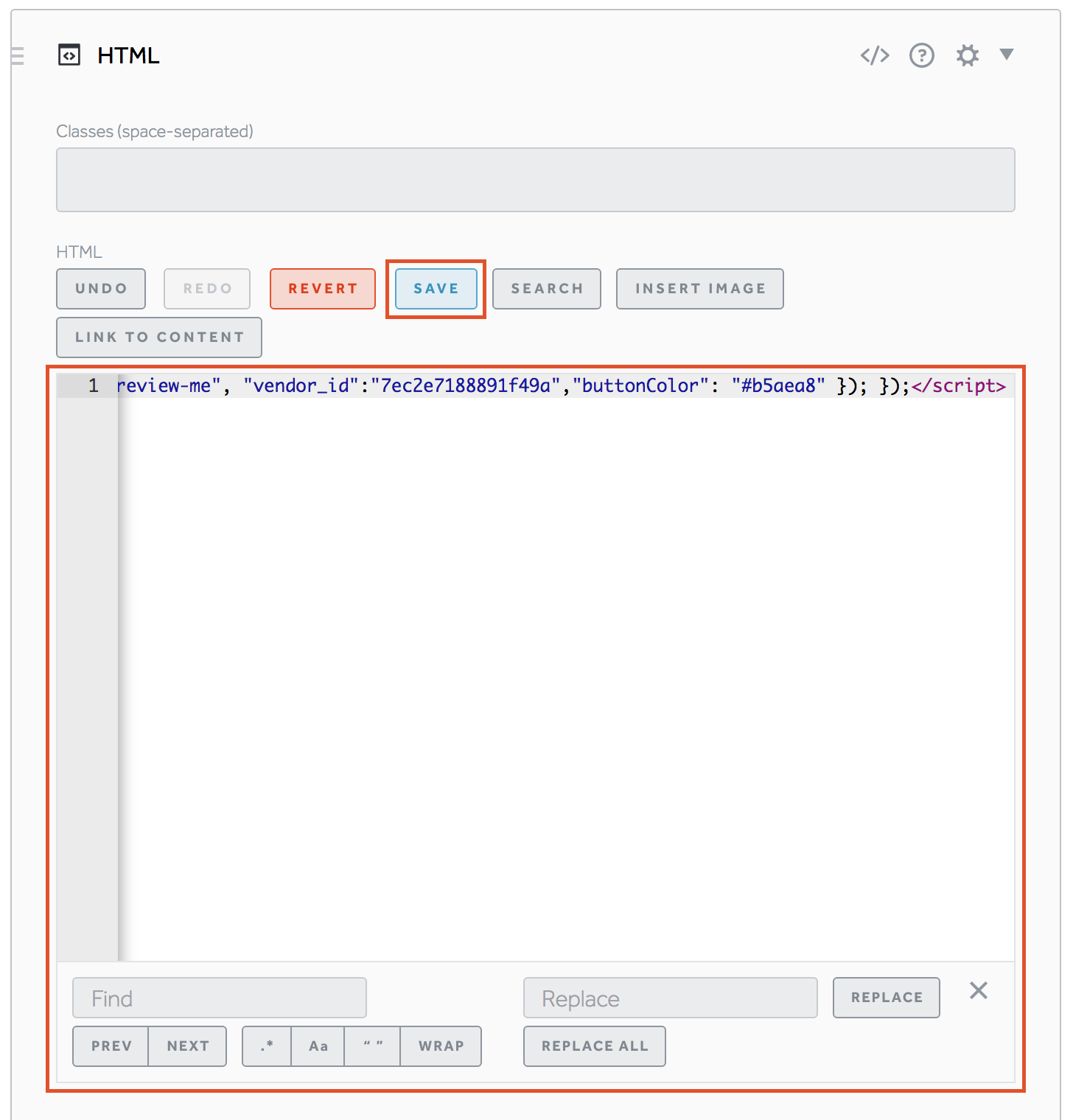This screenshot has width=1073, height=1120.
Task: Open help question mark icon
Action: pyautogui.click(x=921, y=55)
